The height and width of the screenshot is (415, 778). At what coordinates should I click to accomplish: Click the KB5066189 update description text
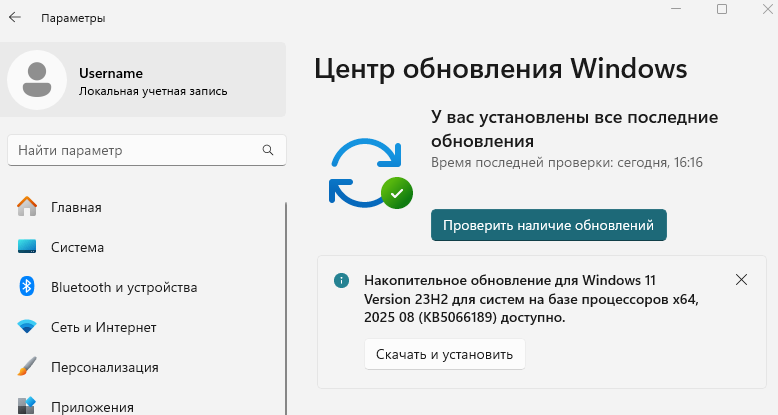[x=531, y=299]
